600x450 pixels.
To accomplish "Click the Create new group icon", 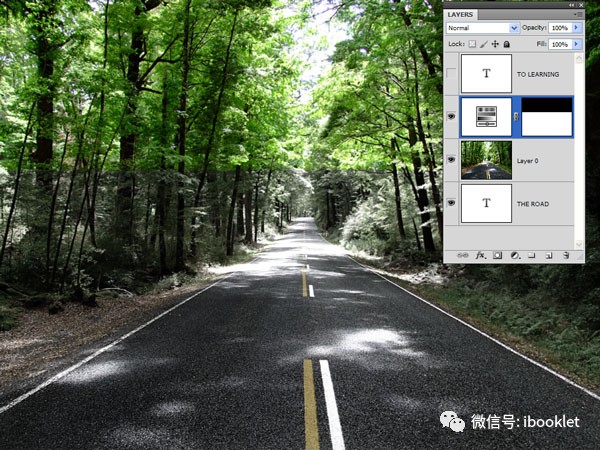I will coord(532,255).
